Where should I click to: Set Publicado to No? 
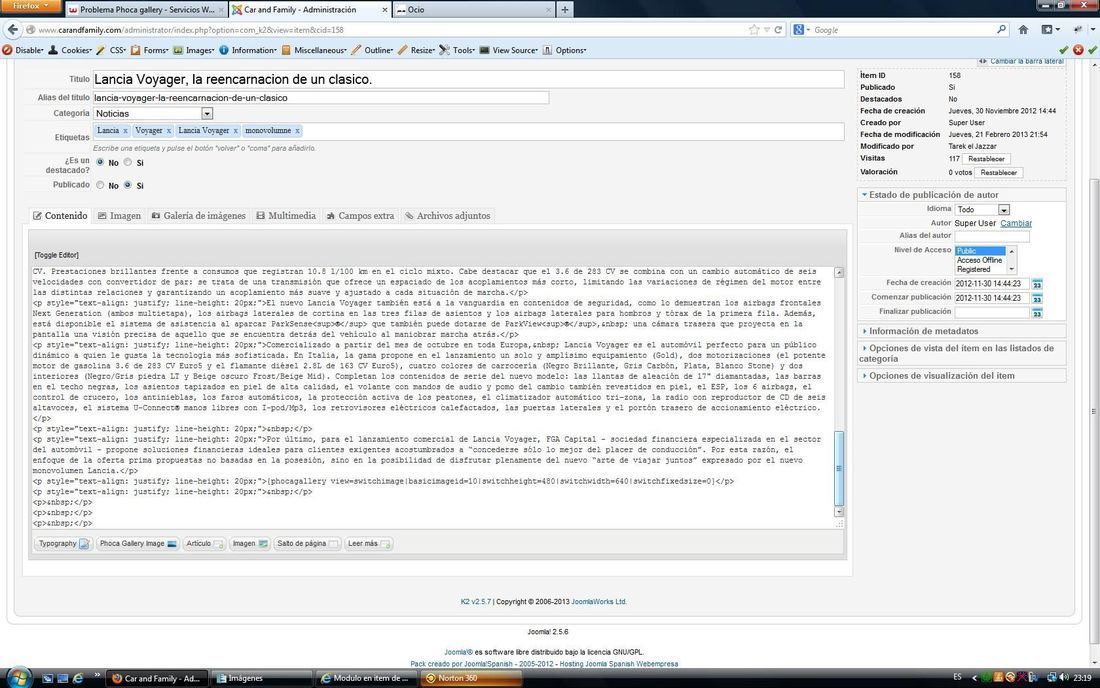100,185
